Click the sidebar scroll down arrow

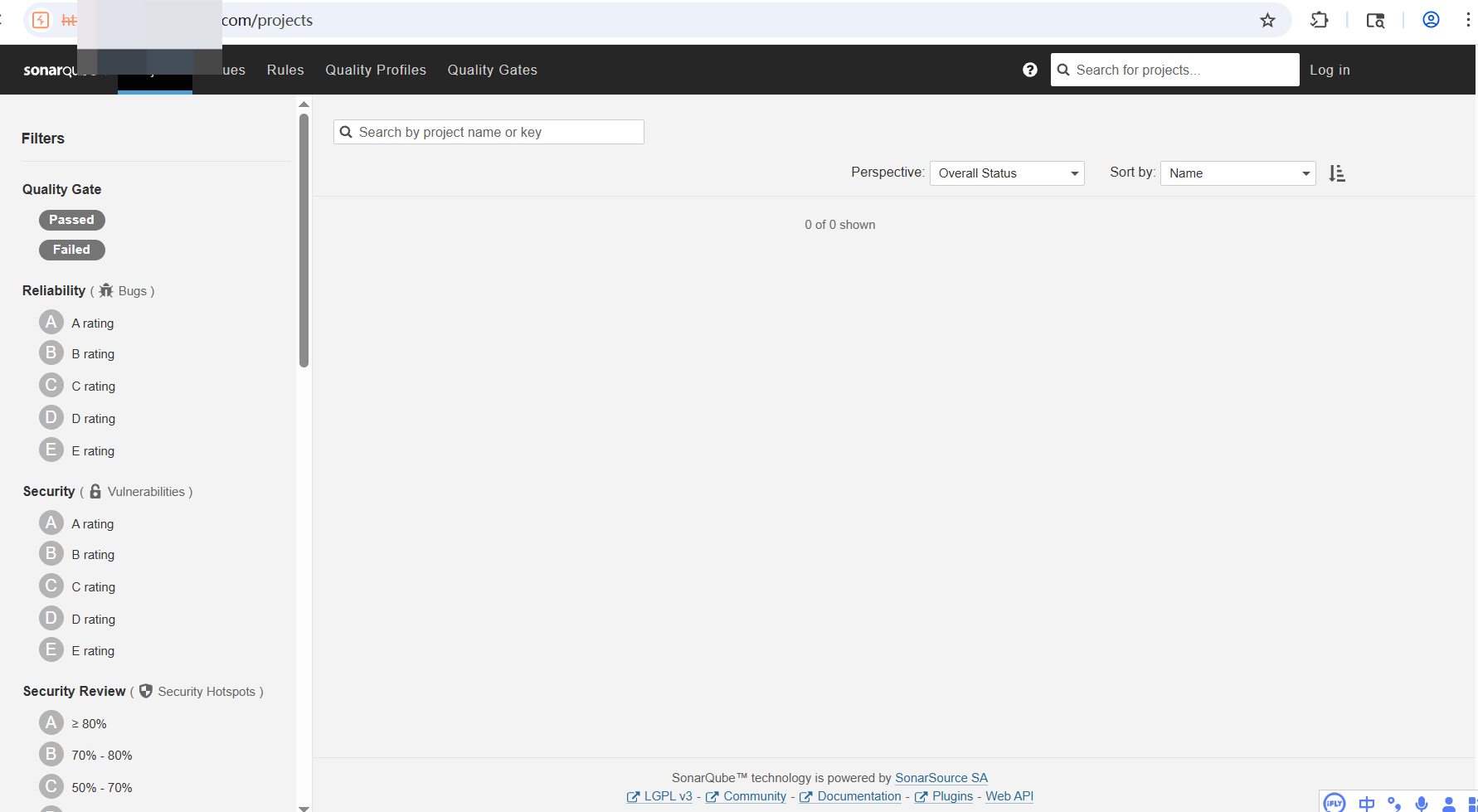(304, 807)
